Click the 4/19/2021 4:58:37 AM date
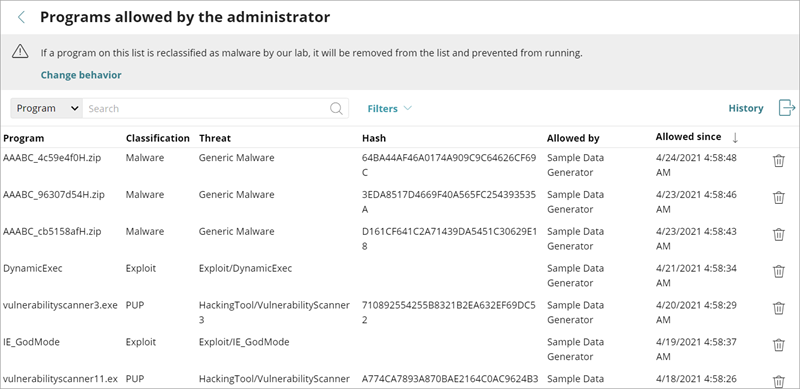The image size is (800, 389). click(696, 349)
